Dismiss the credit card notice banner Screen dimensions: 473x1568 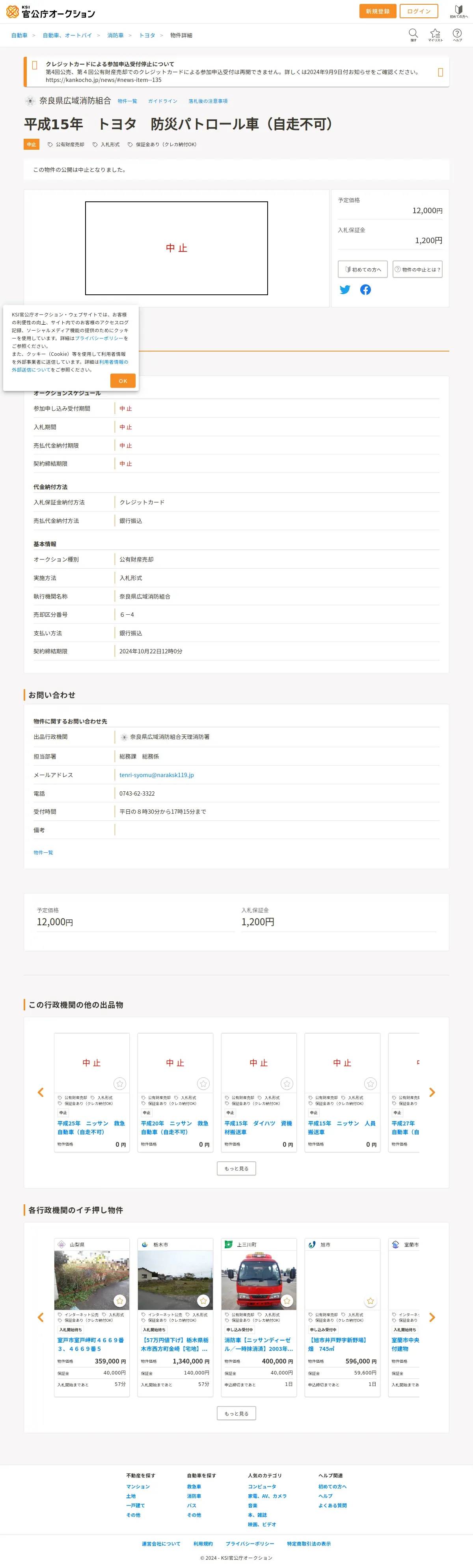[x=440, y=73]
